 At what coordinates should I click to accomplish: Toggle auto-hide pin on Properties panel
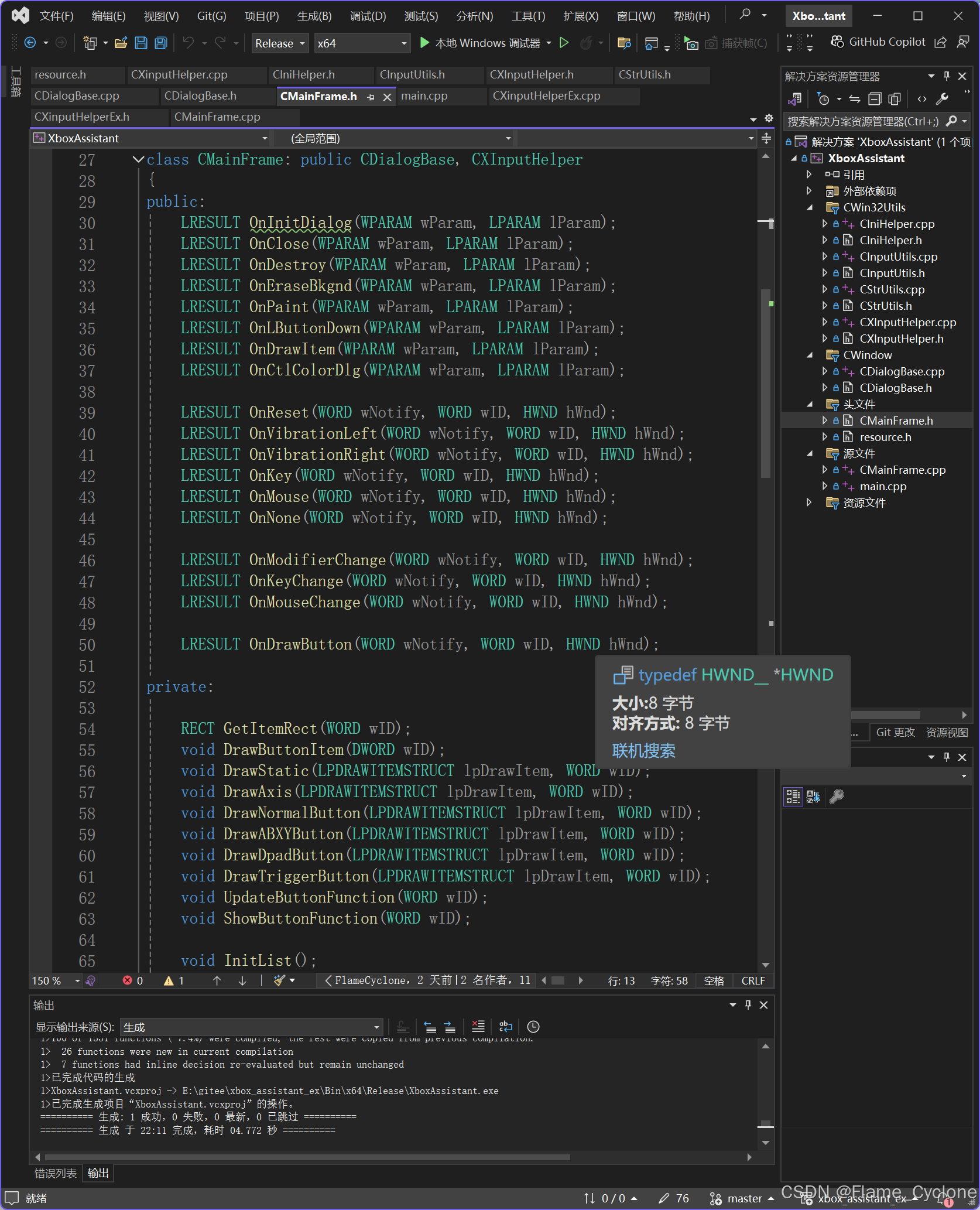947,757
